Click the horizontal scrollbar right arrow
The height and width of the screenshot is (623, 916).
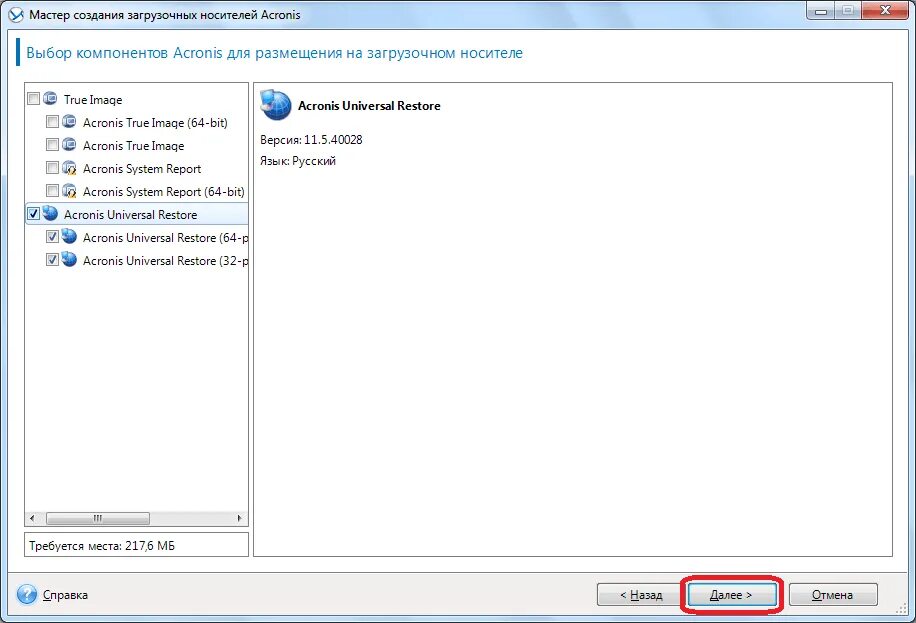[x=239, y=518]
